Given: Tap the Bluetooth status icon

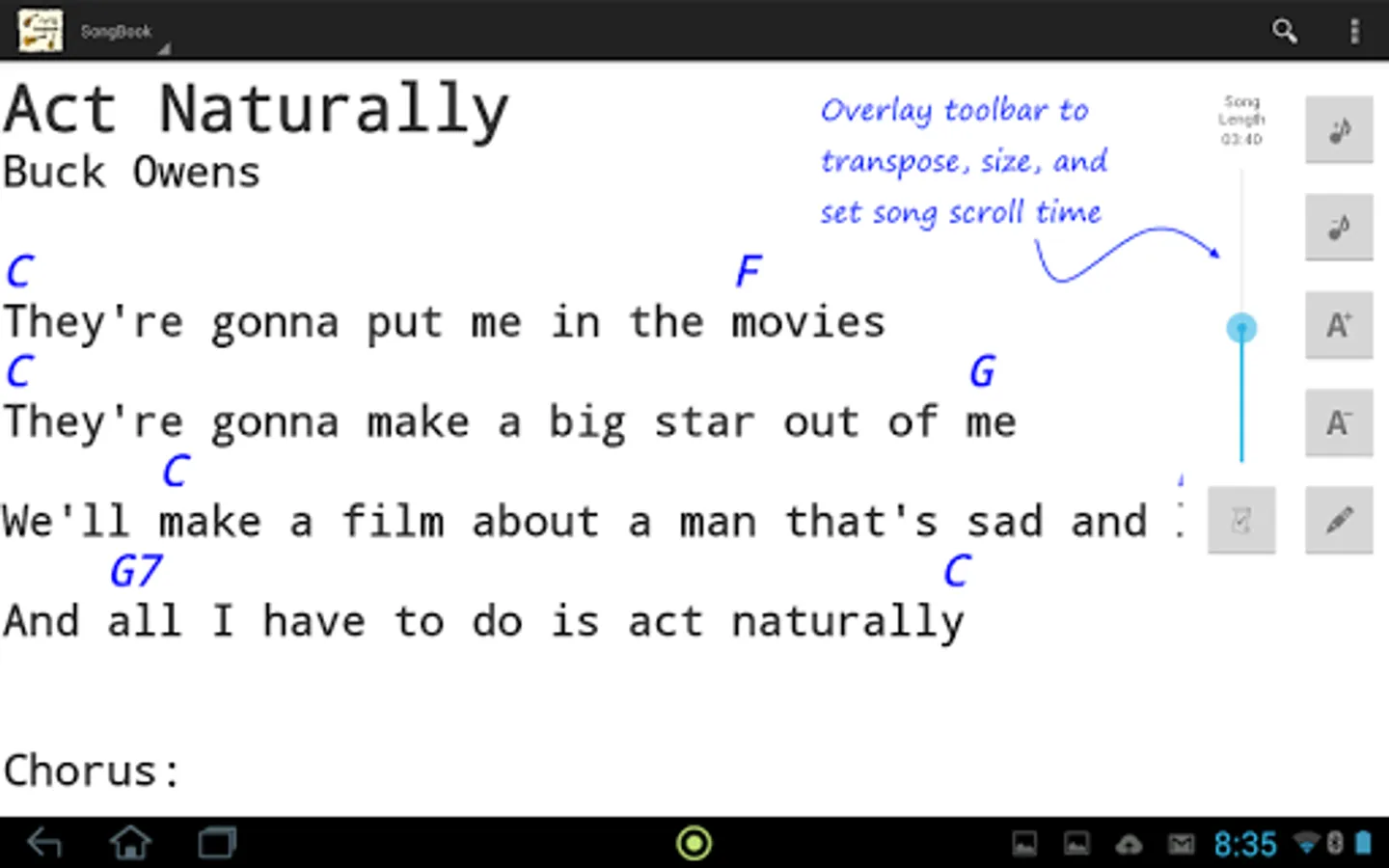Looking at the screenshot, I should 1335,844.
